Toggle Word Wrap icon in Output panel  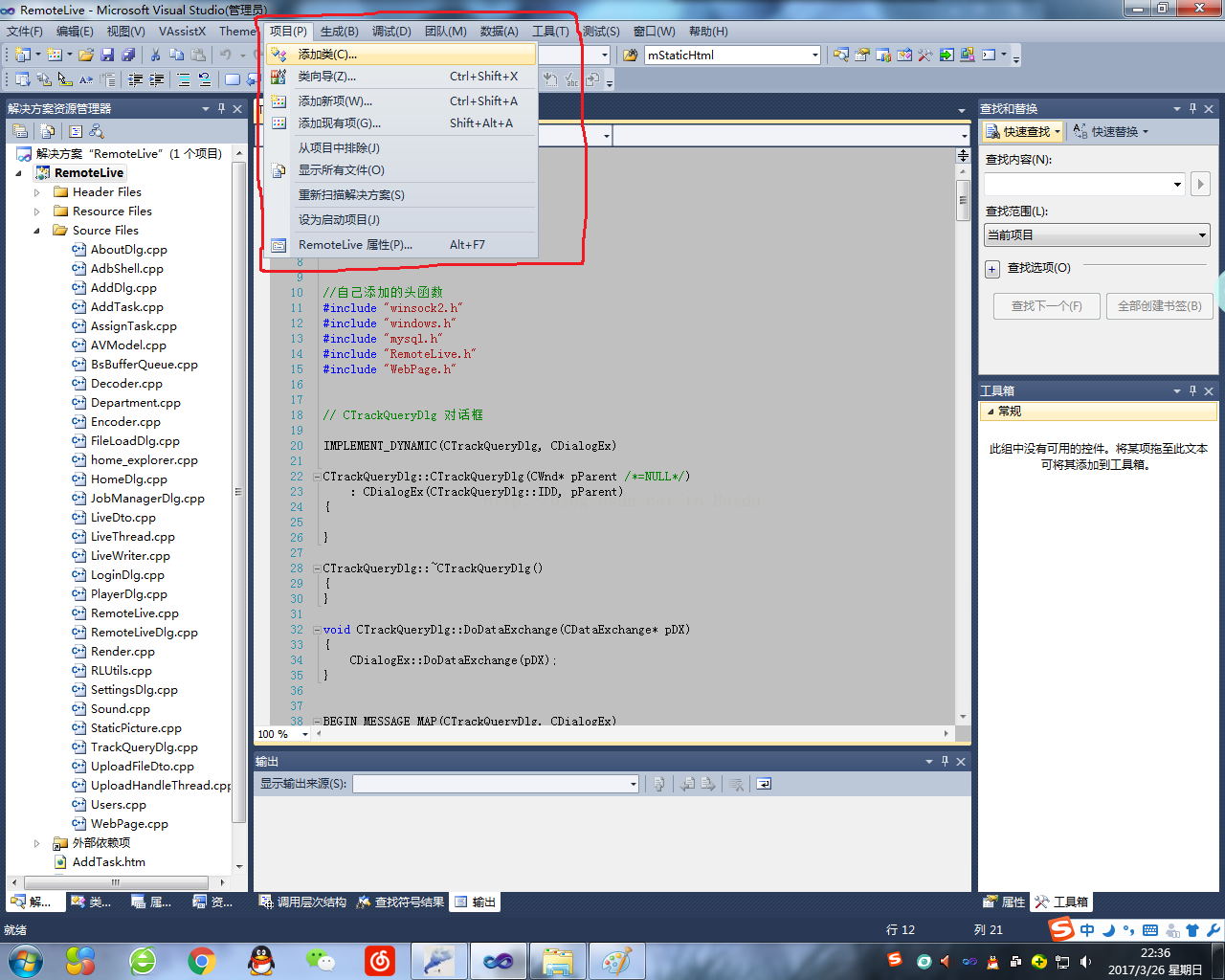(x=764, y=784)
